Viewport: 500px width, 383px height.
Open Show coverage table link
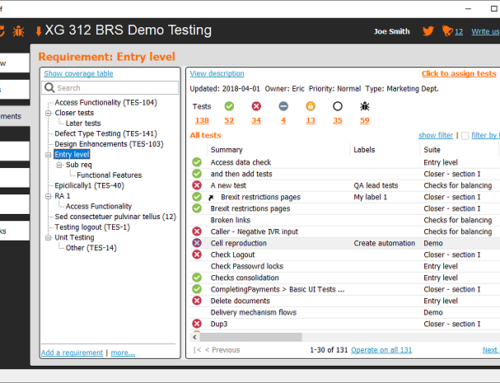pyautogui.click(x=79, y=73)
